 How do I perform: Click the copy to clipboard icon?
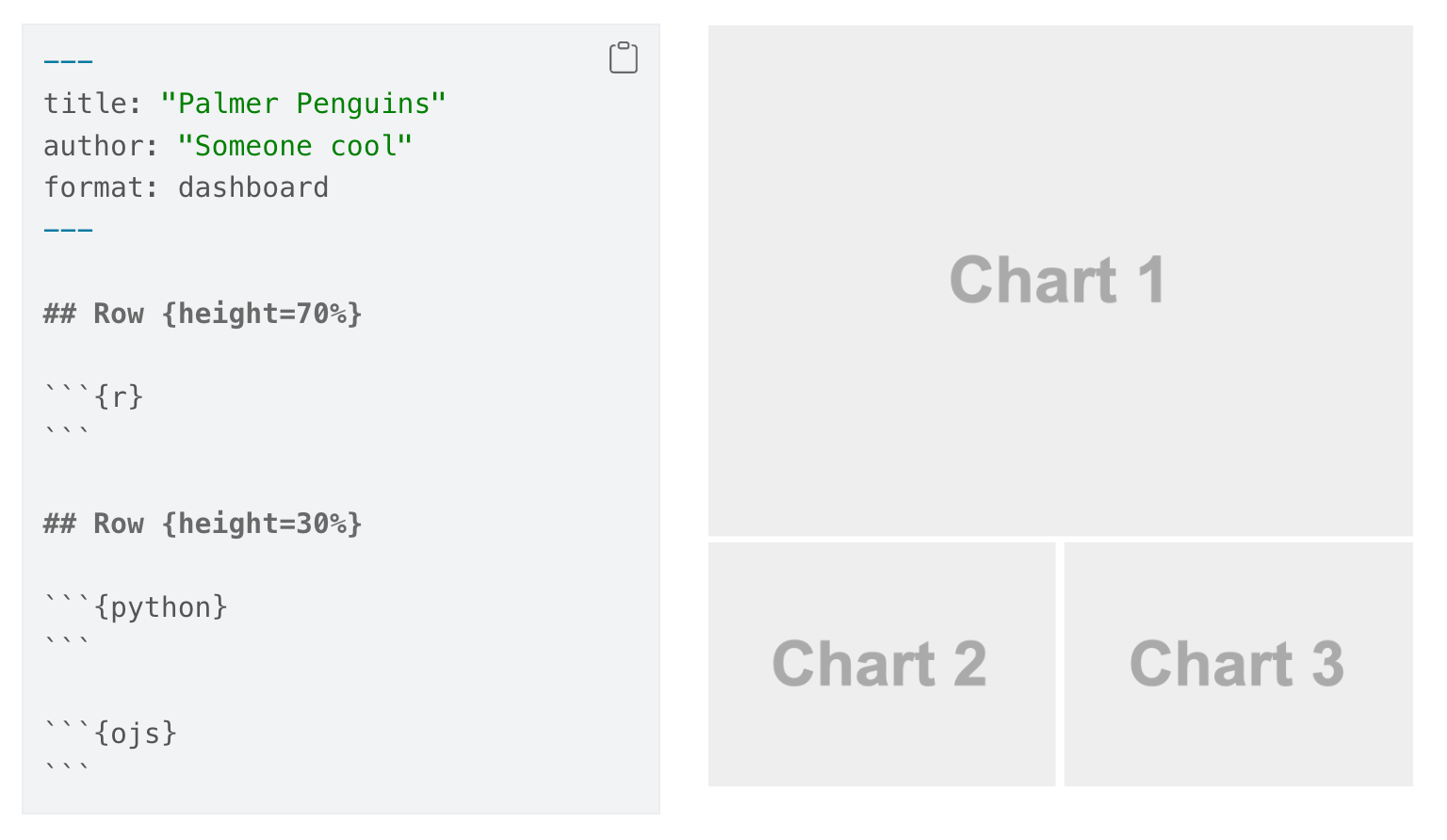tap(624, 58)
